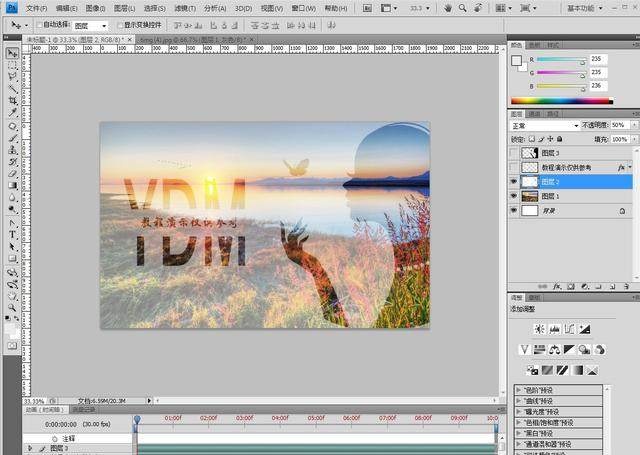Click the Zoom magnifier in the top bar
The image size is (640, 455).
[461, 8]
